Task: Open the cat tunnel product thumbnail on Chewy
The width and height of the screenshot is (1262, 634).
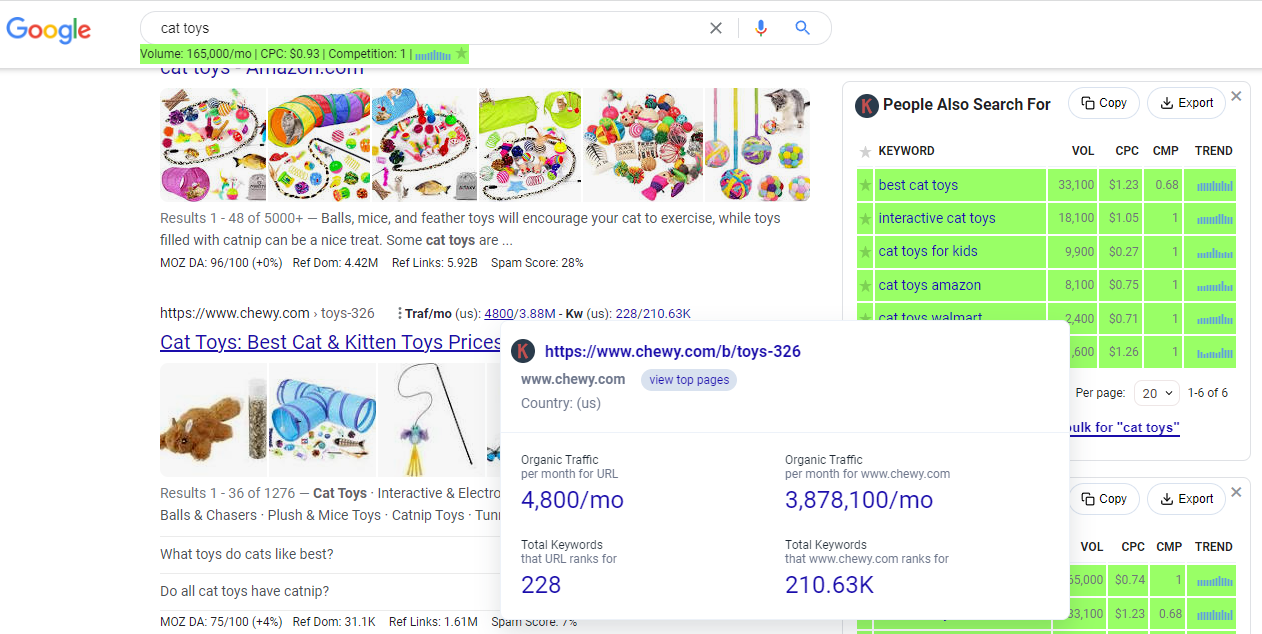Action: tap(322, 420)
